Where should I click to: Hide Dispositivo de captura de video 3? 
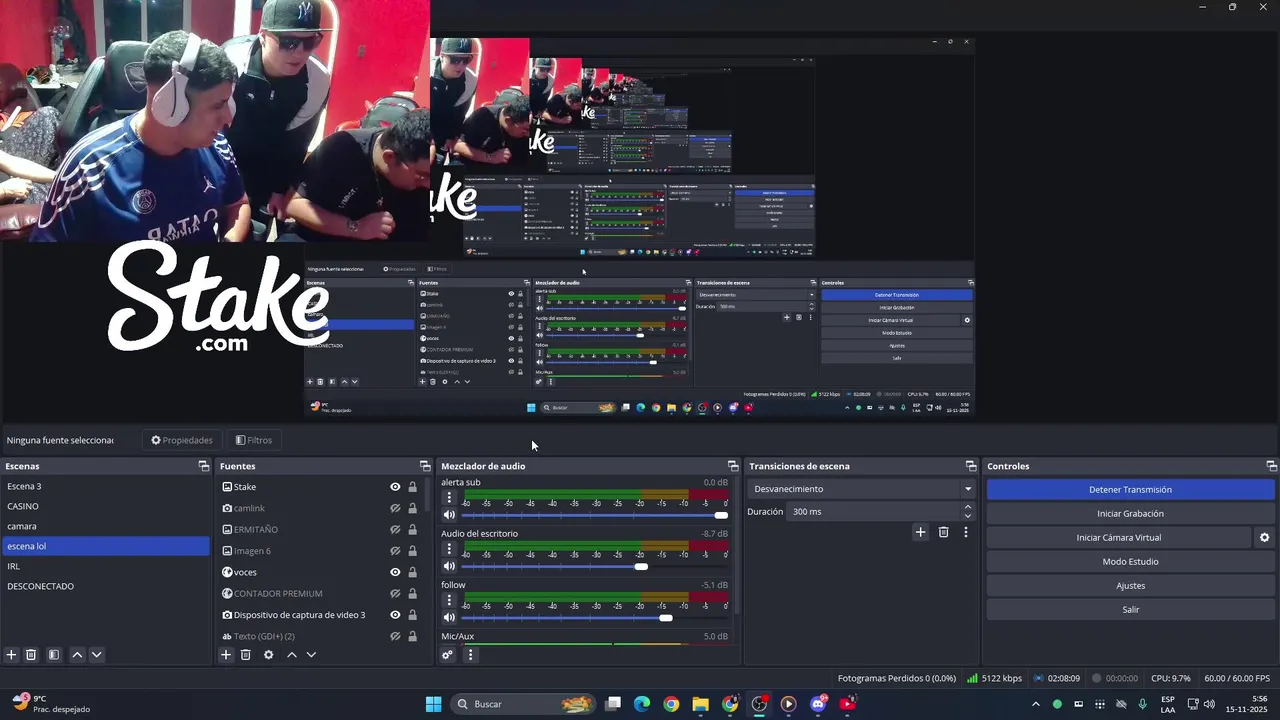395,615
